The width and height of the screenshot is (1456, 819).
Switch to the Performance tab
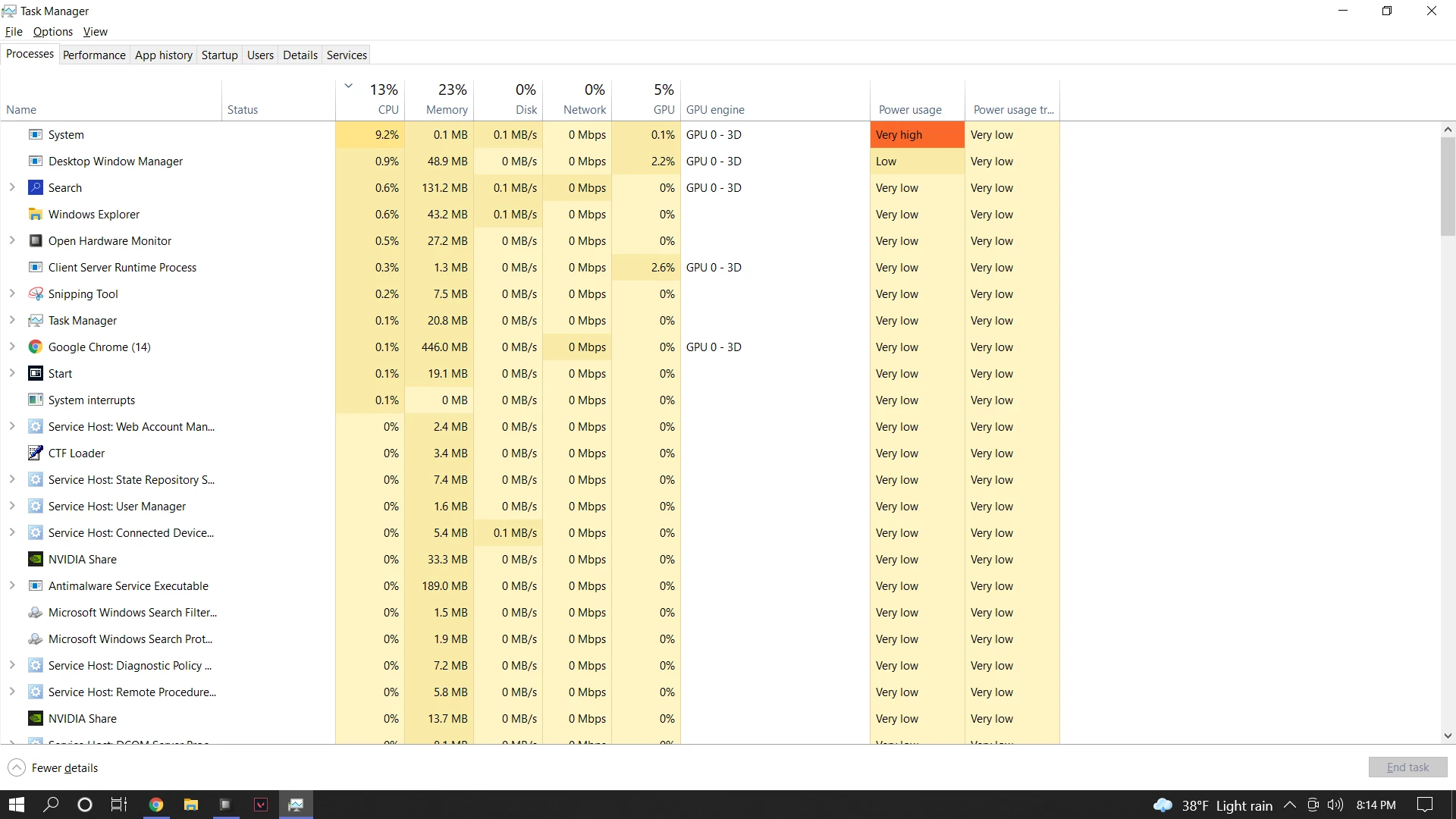[x=94, y=55]
